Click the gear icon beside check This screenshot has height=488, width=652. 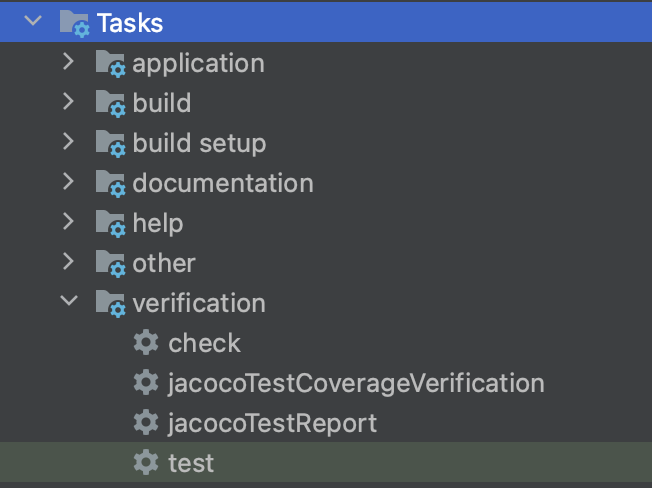click(146, 343)
